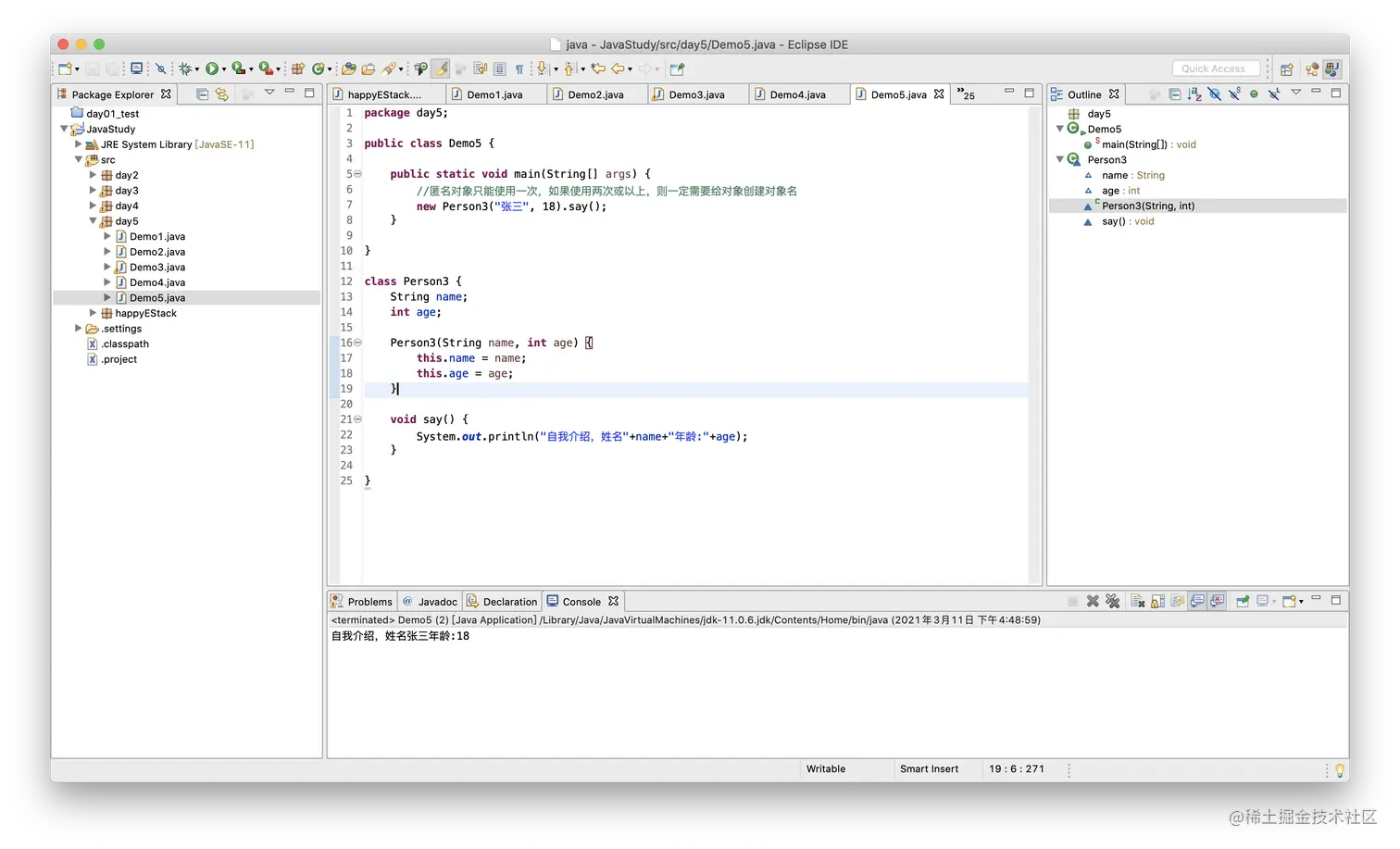The height and width of the screenshot is (849, 1400).
Task: Click the Skip All Breakpoints toolbar icon
Action: click(x=161, y=69)
